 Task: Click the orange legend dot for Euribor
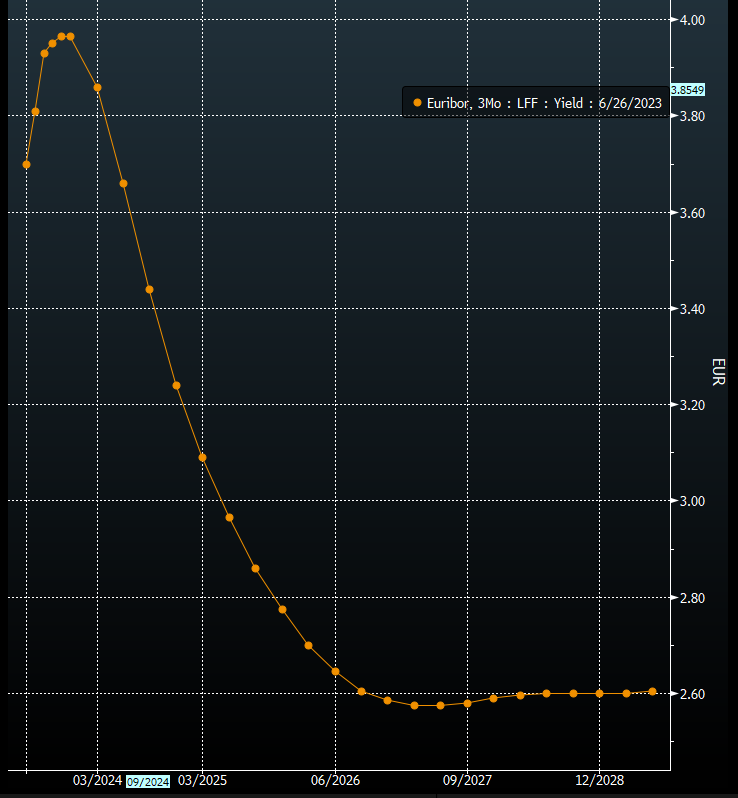(417, 102)
